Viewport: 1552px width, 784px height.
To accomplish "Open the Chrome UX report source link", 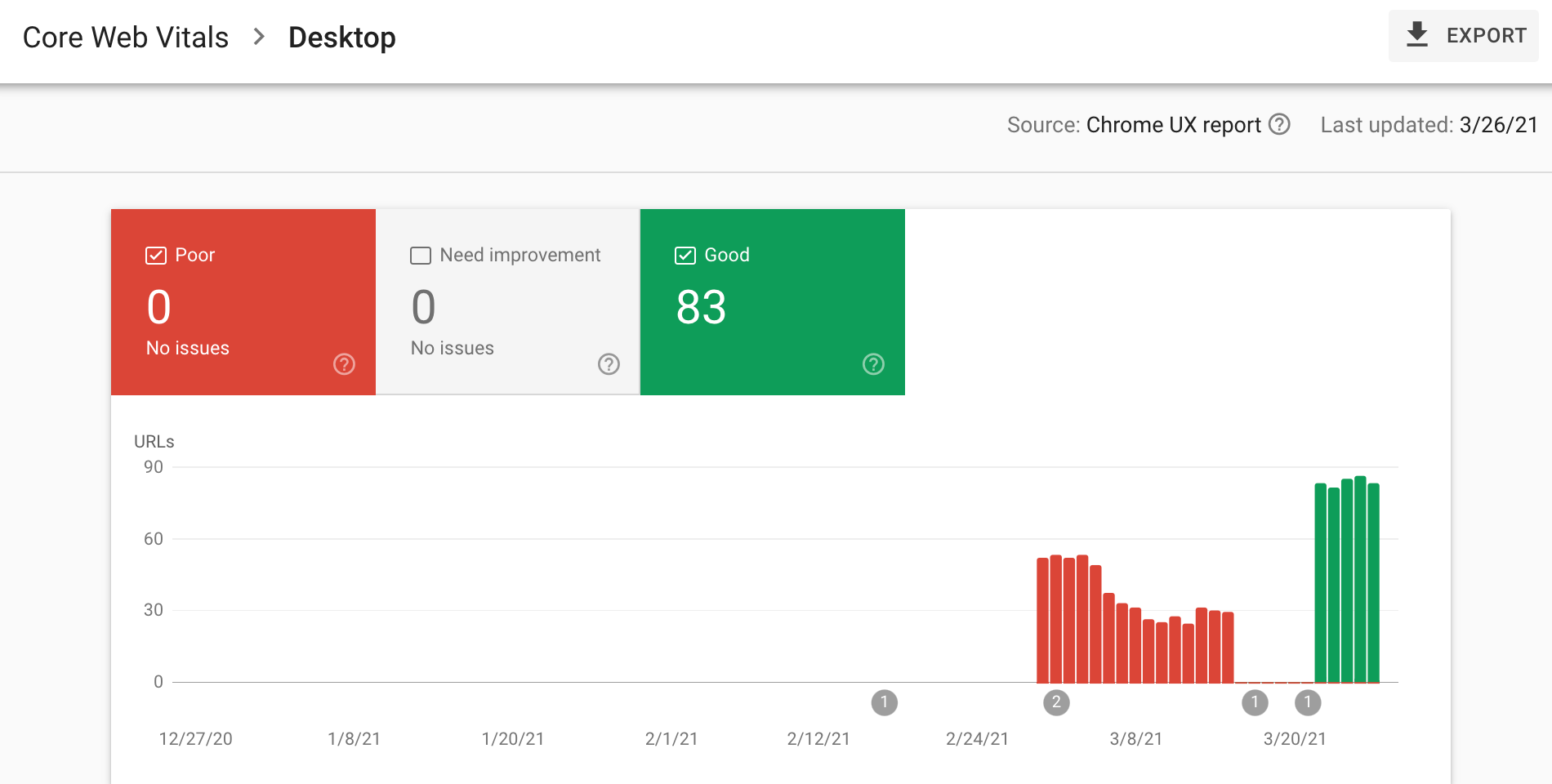I will pyautogui.click(x=1173, y=125).
